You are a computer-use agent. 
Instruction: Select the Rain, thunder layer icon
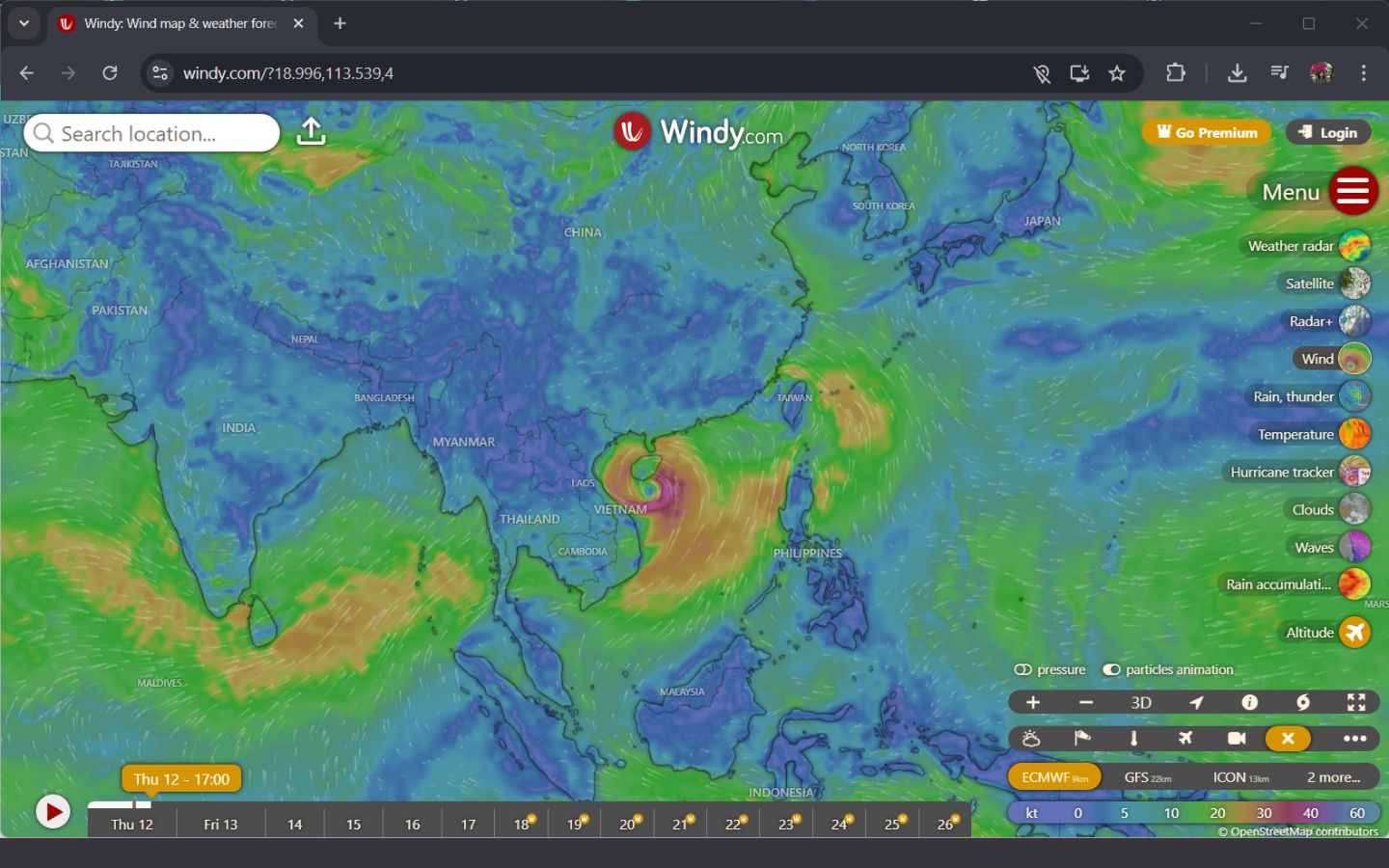pyautogui.click(x=1356, y=396)
